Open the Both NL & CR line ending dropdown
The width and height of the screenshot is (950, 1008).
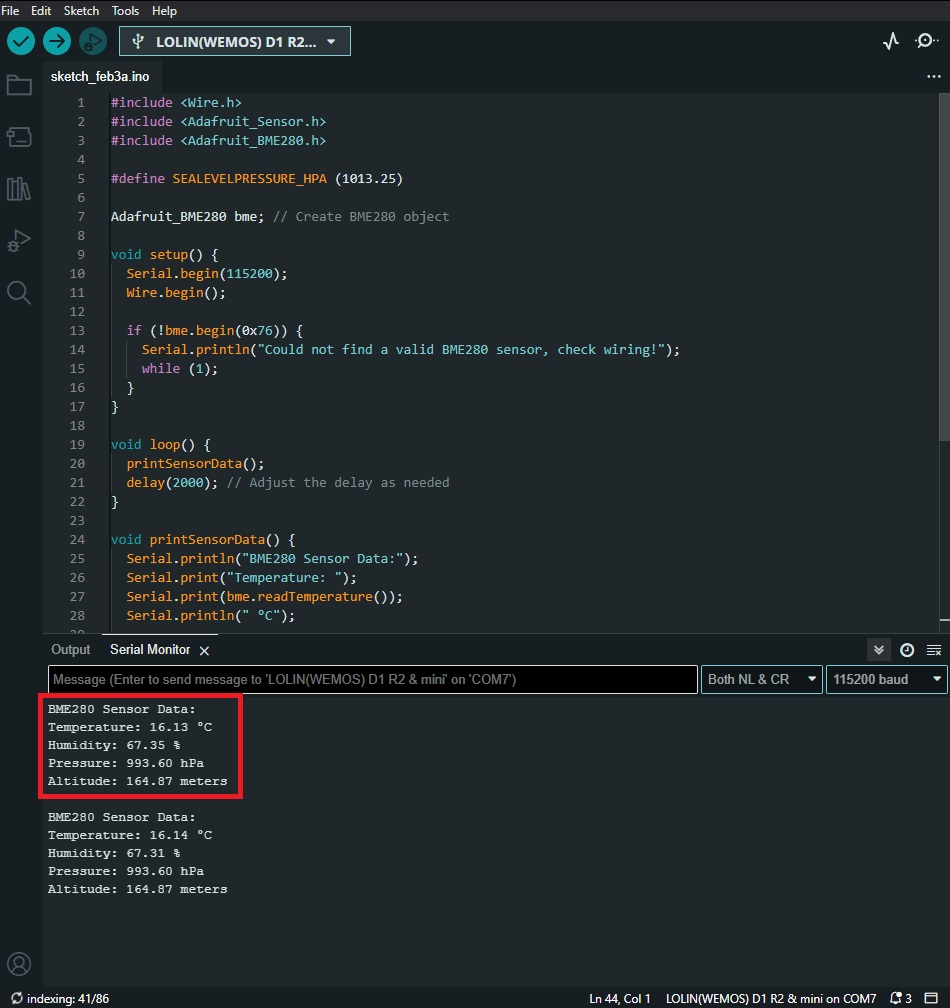click(x=762, y=680)
